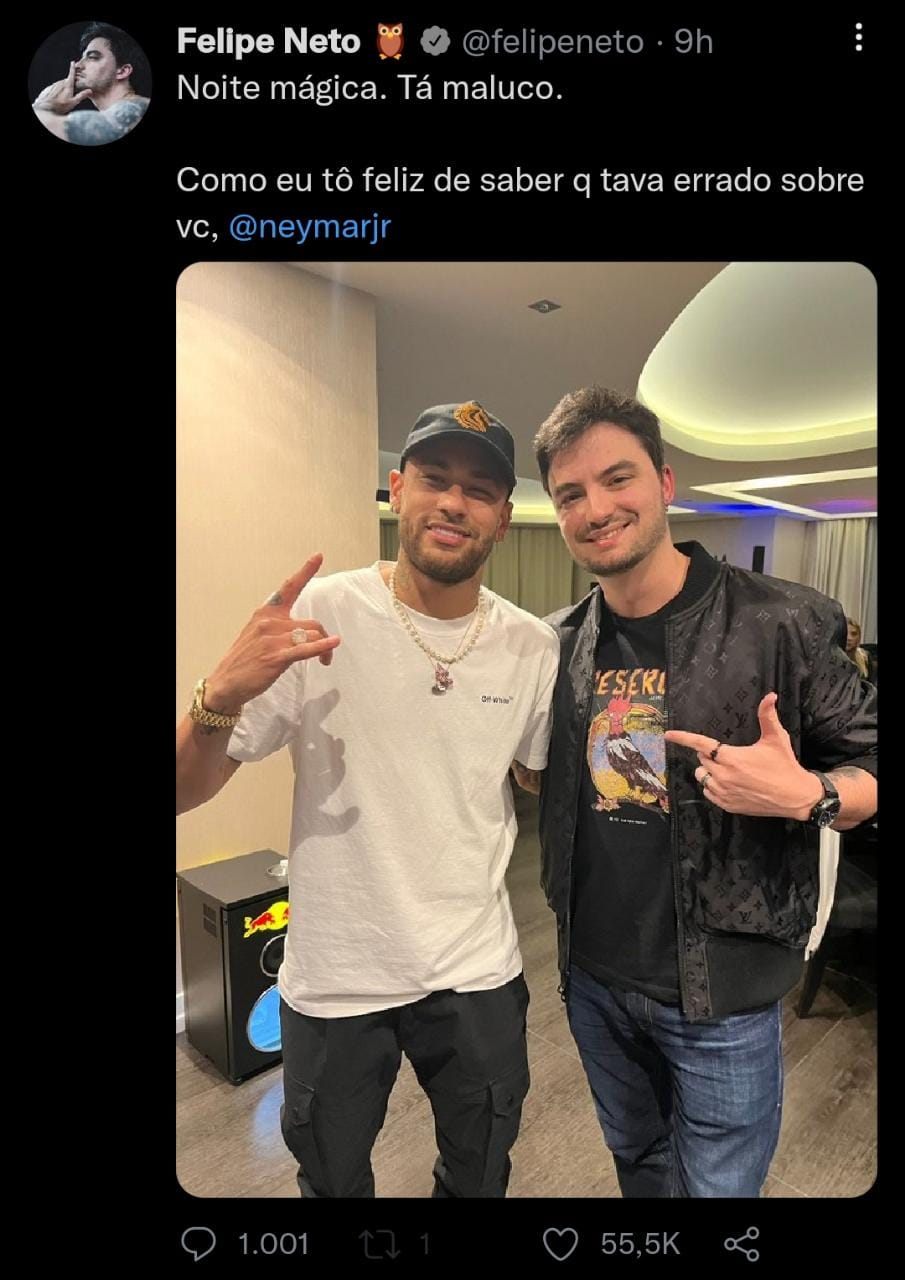
Task: Share the tweet via the share icon
Action: (741, 1243)
